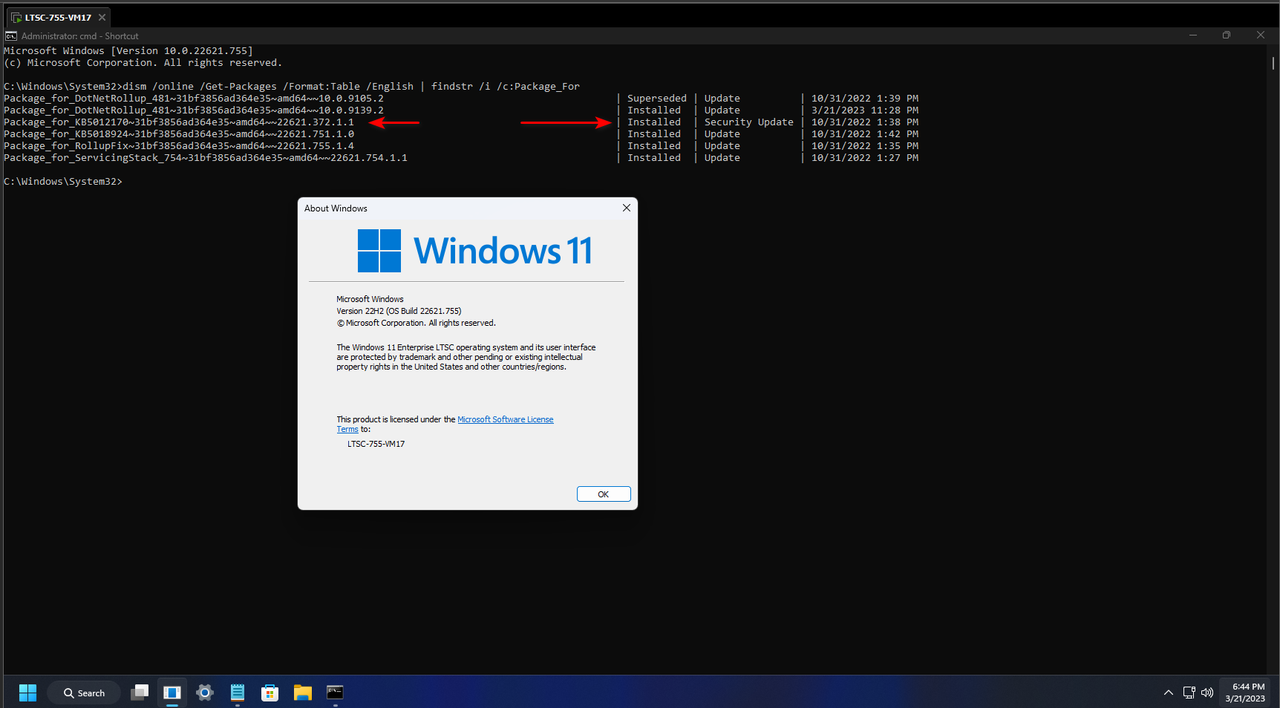Click the 'Microsoft Windows' line in dialog
Viewport: 1280px width, 708px height.
point(370,299)
